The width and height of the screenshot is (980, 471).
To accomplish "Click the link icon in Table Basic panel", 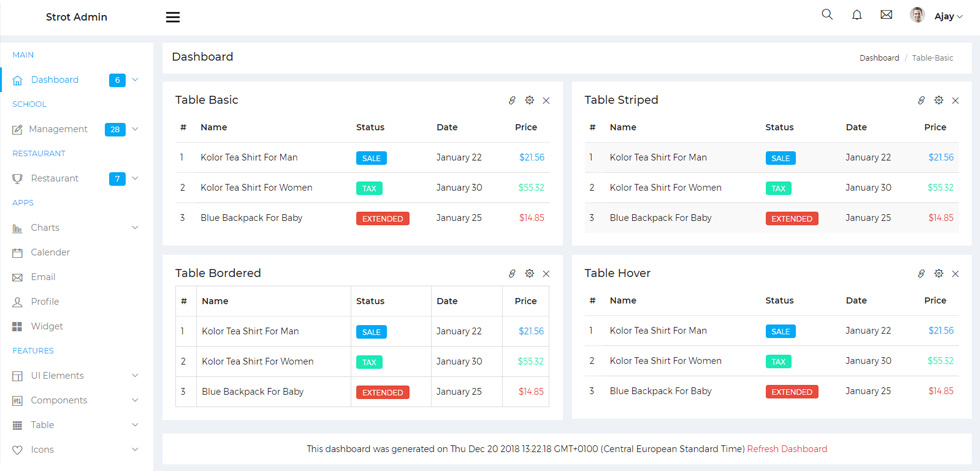I will 512,101.
